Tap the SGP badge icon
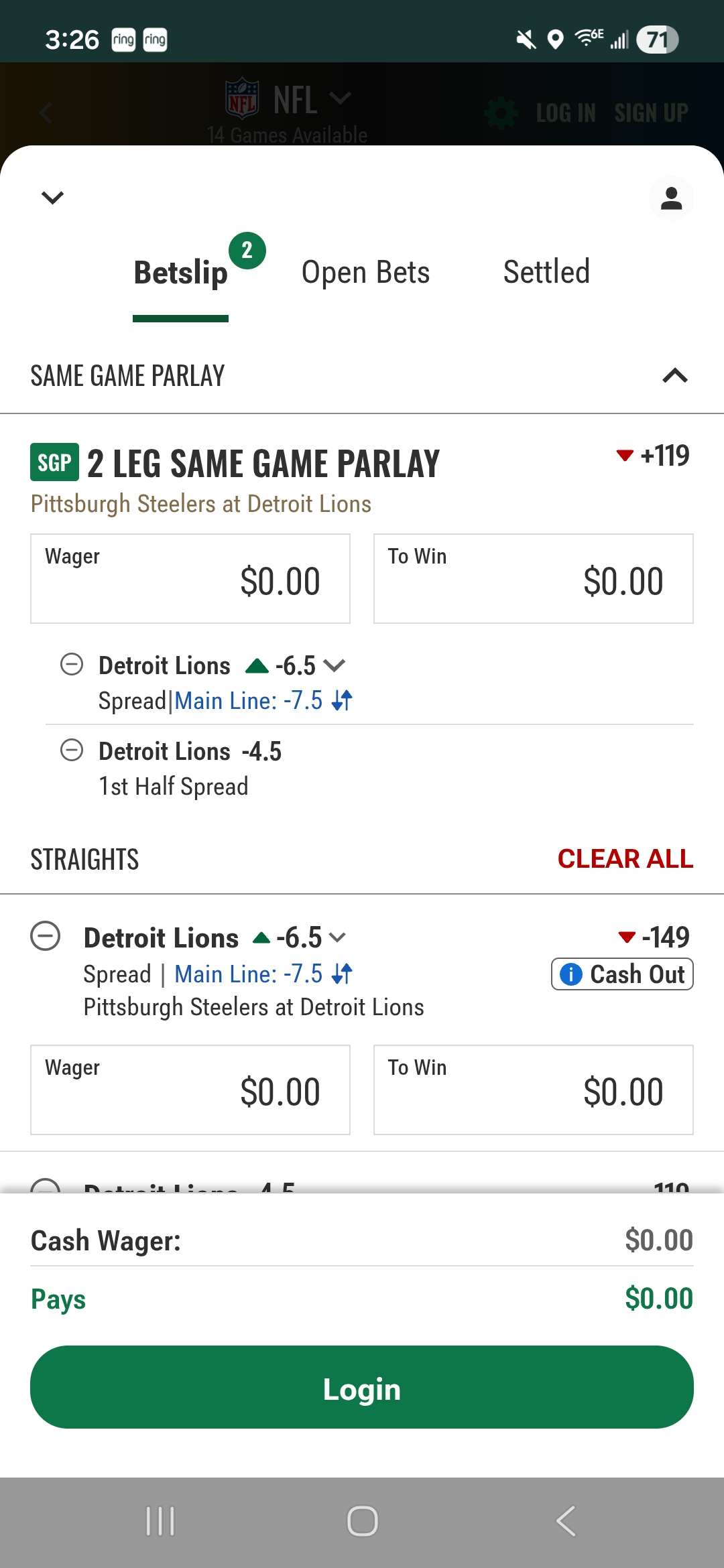Image resolution: width=724 pixels, height=1568 pixels. point(54,462)
